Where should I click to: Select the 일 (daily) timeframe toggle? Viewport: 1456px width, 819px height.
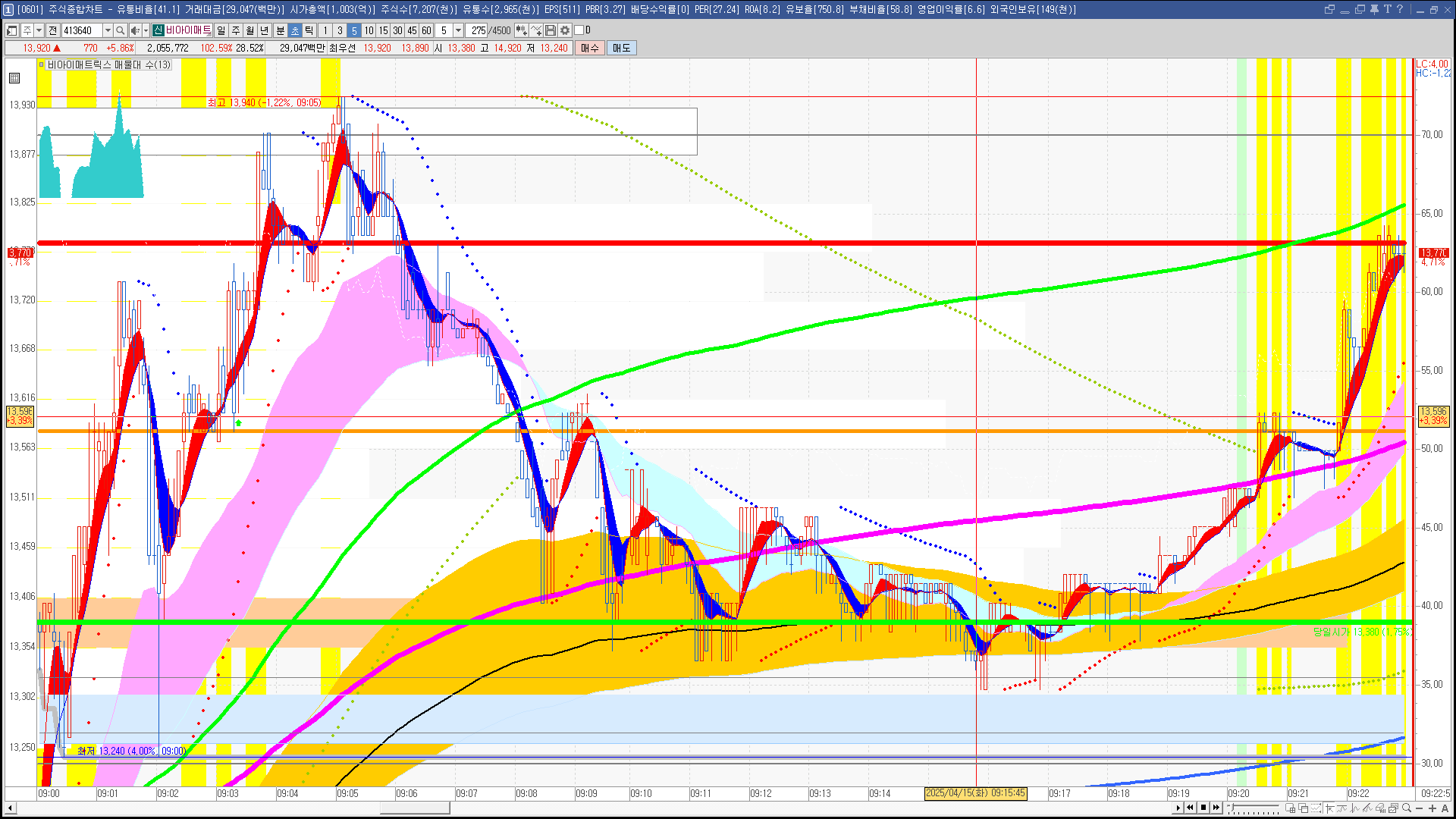pyautogui.click(x=221, y=30)
